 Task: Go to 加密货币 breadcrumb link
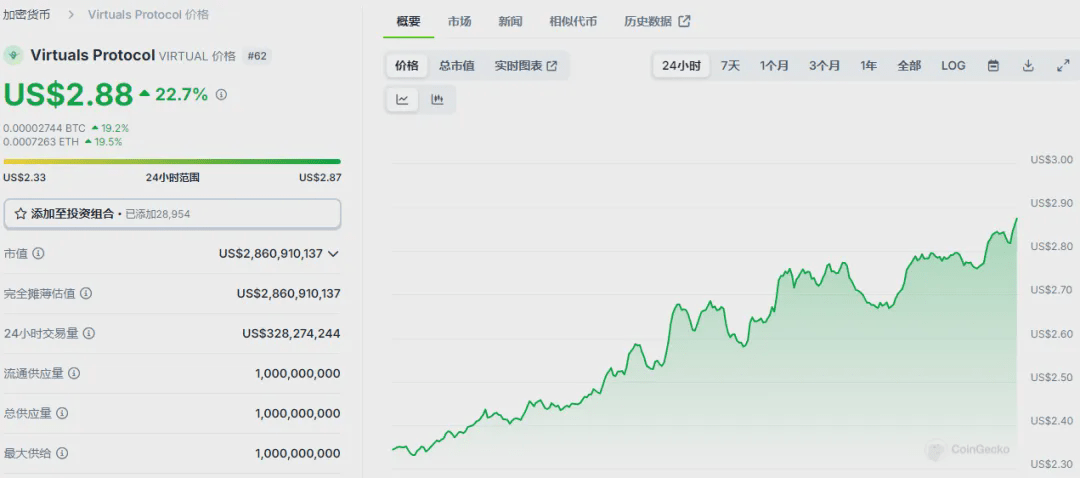coord(27,14)
